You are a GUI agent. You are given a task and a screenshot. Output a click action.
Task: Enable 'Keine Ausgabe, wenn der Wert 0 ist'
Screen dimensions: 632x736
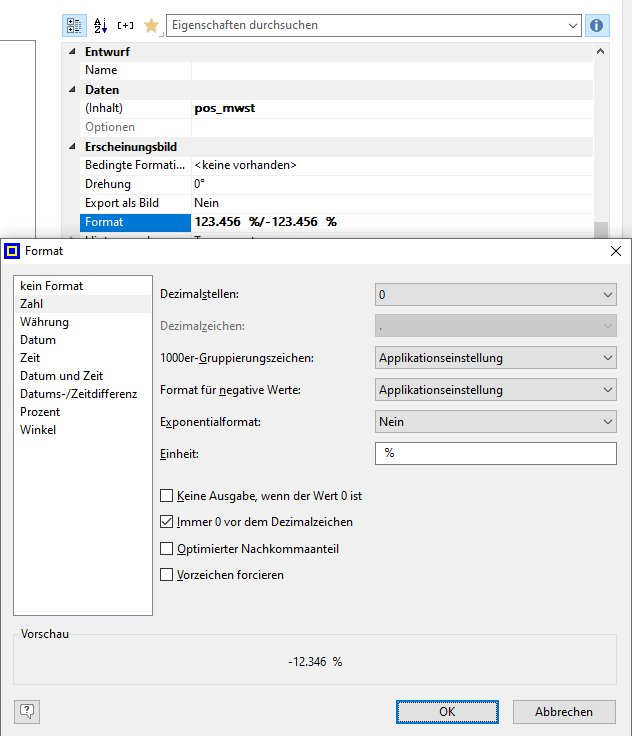167,495
